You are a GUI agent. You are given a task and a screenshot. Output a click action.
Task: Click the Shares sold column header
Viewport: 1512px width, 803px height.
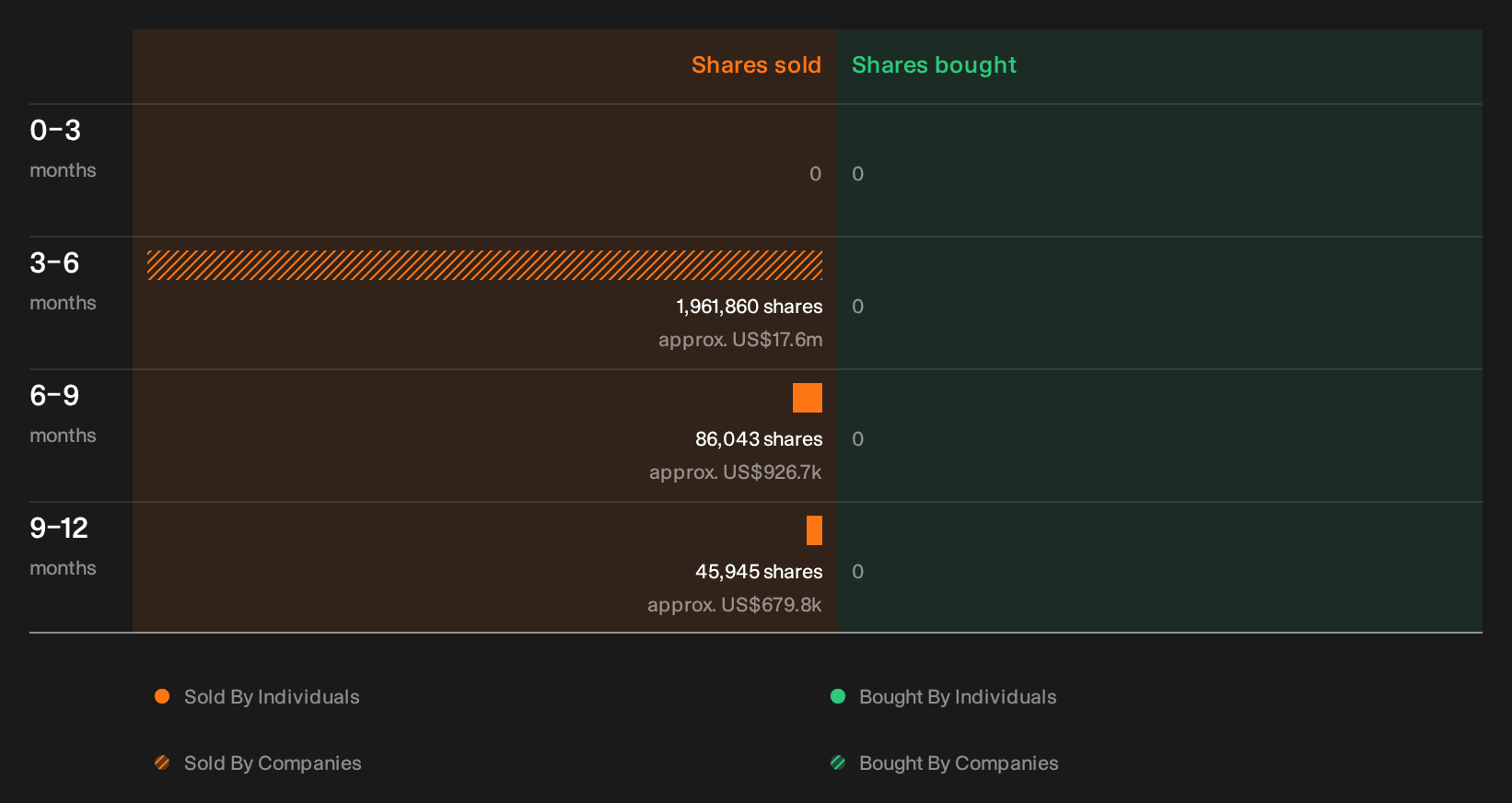(756, 65)
